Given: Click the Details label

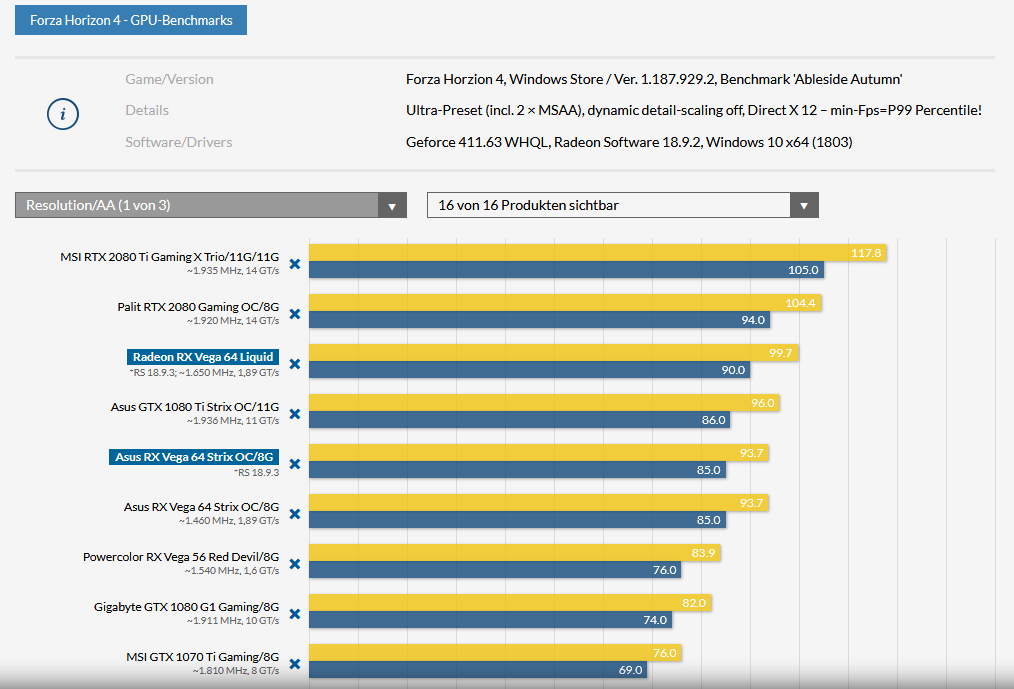Looking at the screenshot, I should pyautogui.click(x=147, y=110).
